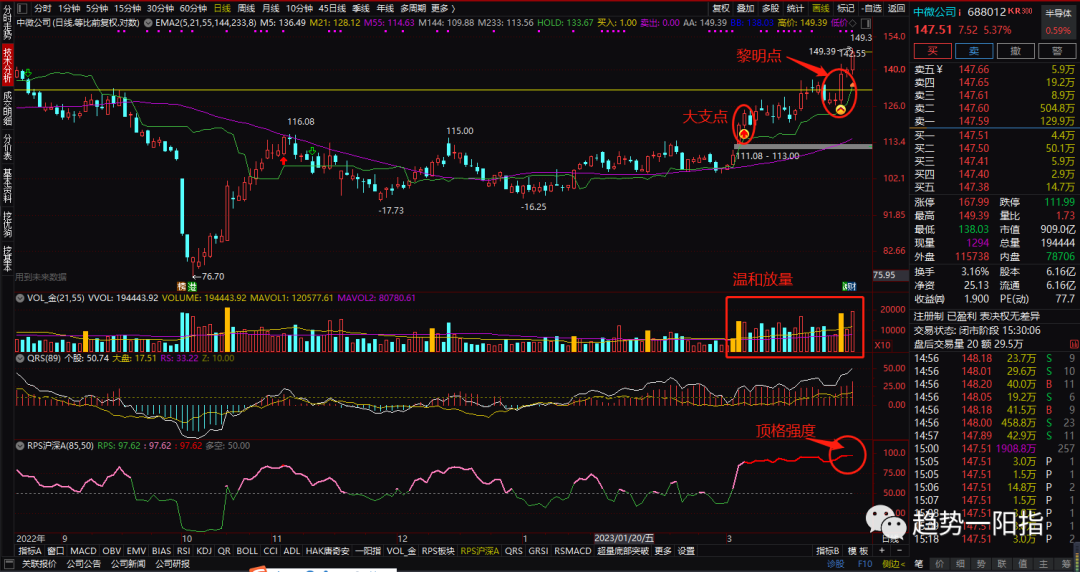Click the 警 alert button
Screen dimensions: 1080x572
click(1057, 51)
